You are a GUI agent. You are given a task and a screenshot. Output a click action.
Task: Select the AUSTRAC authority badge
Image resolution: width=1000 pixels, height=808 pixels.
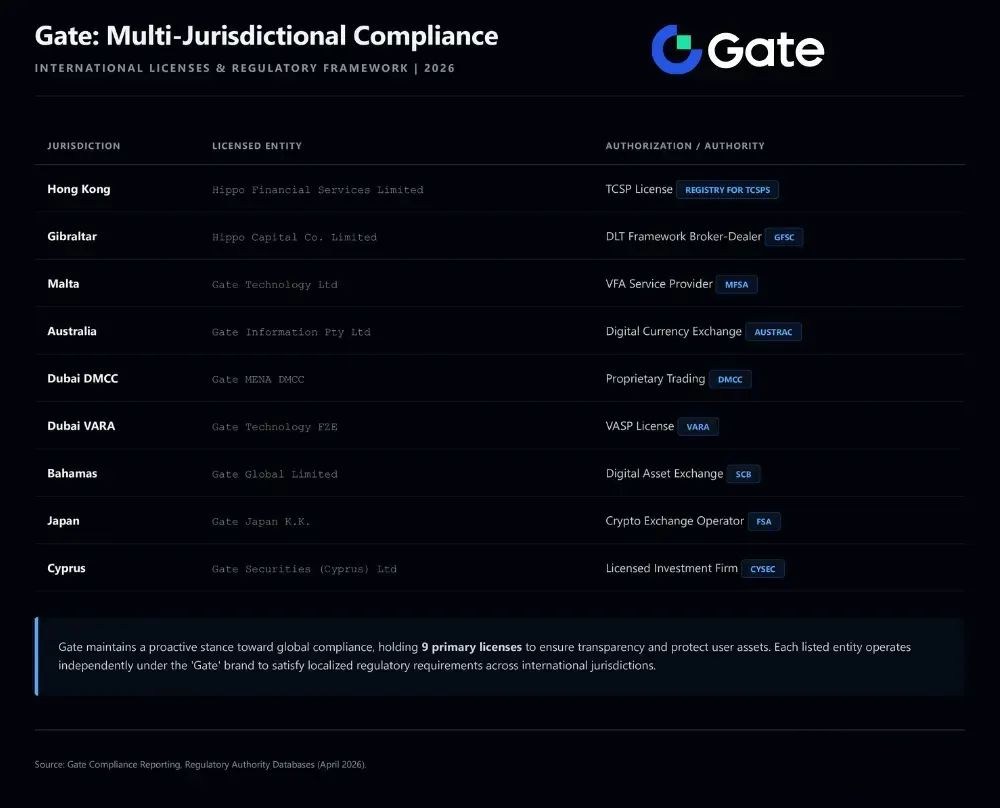(773, 332)
